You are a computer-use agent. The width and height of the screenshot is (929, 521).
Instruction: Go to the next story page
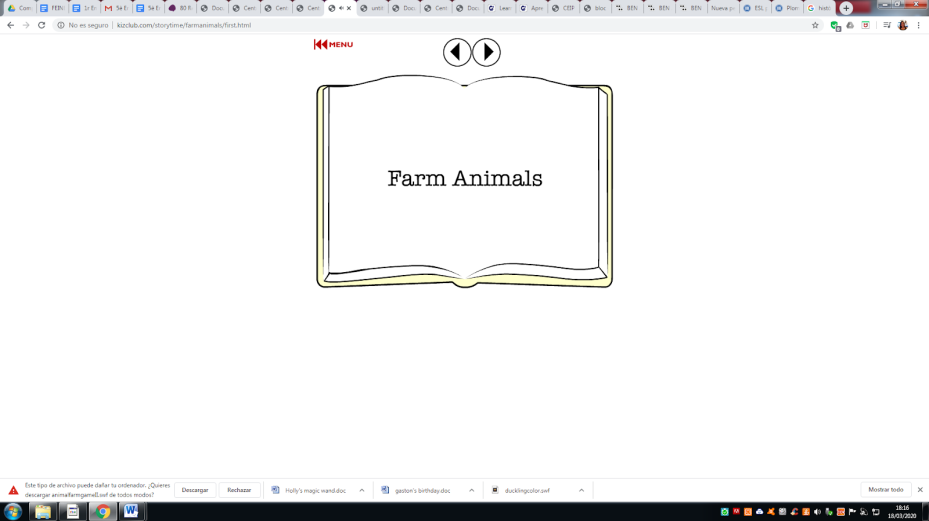pos(486,52)
